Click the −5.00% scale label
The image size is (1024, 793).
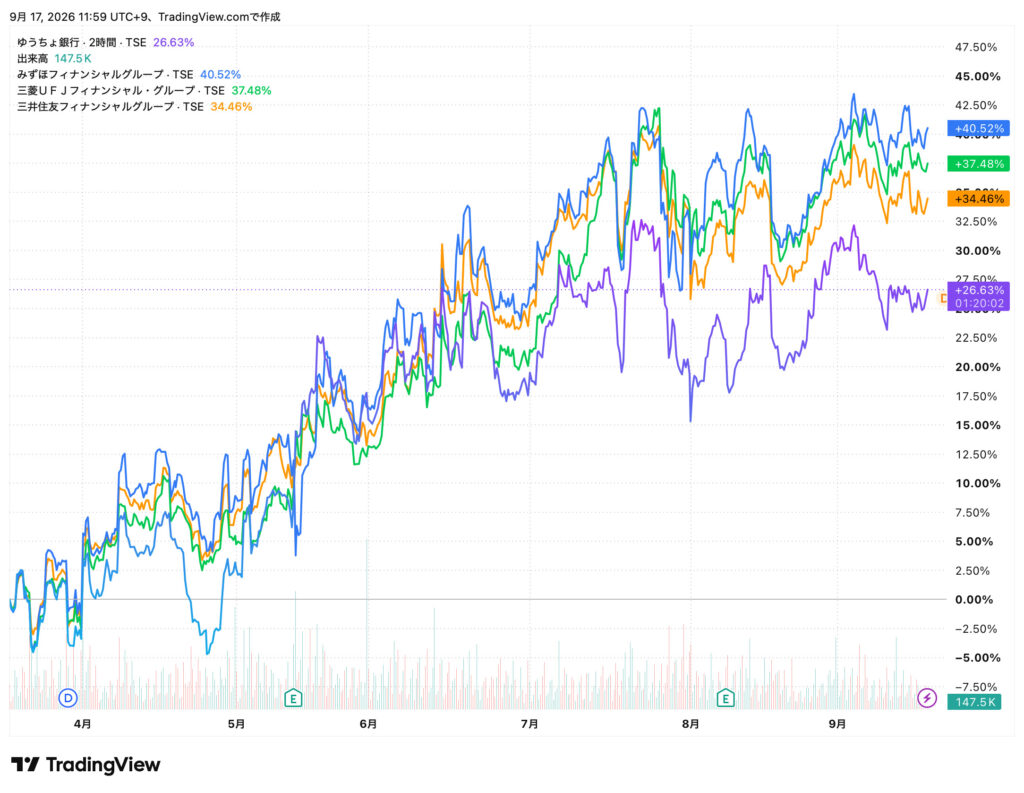[x=978, y=658]
